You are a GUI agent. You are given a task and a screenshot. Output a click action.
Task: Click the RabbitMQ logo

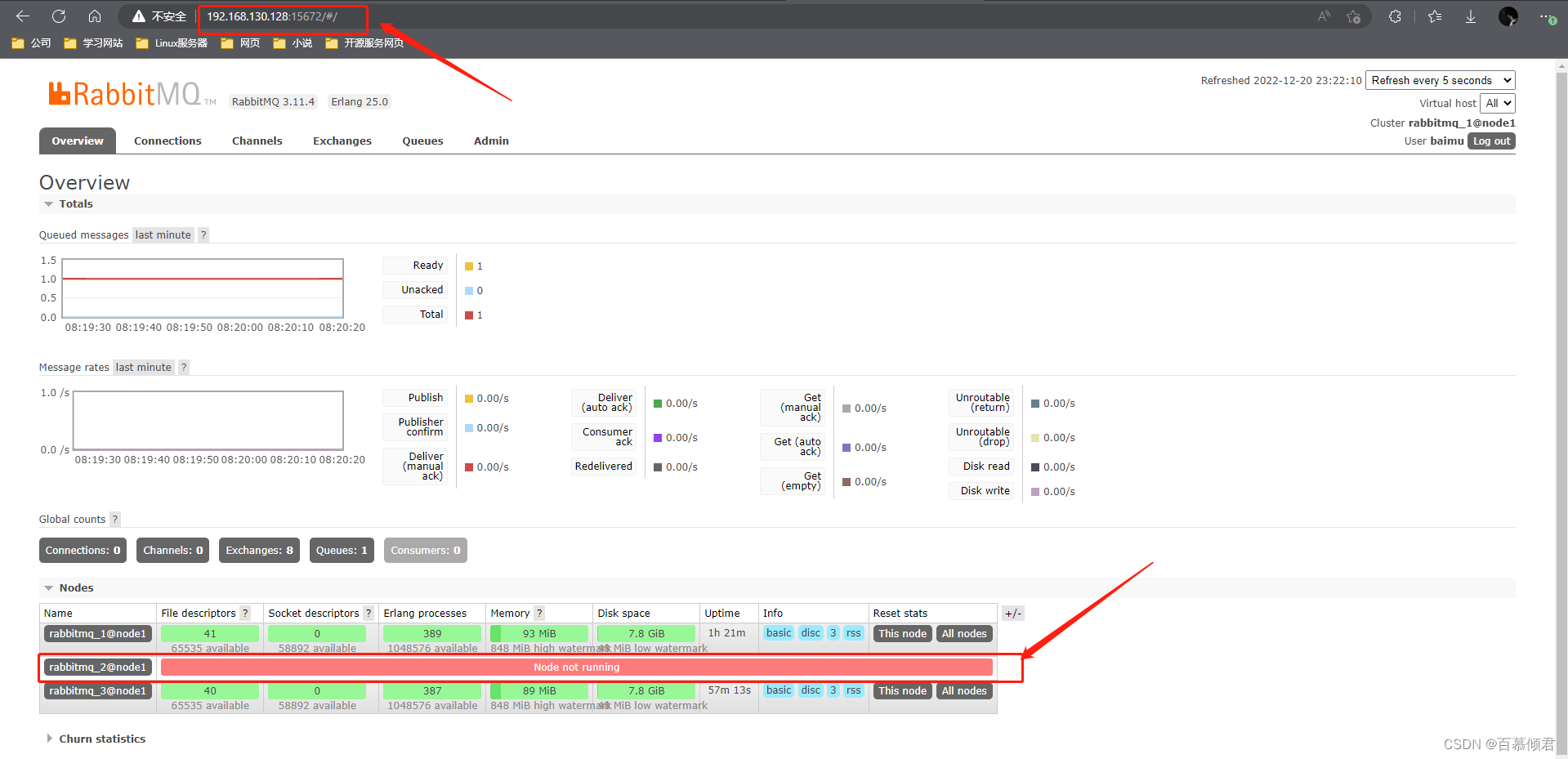131,94
